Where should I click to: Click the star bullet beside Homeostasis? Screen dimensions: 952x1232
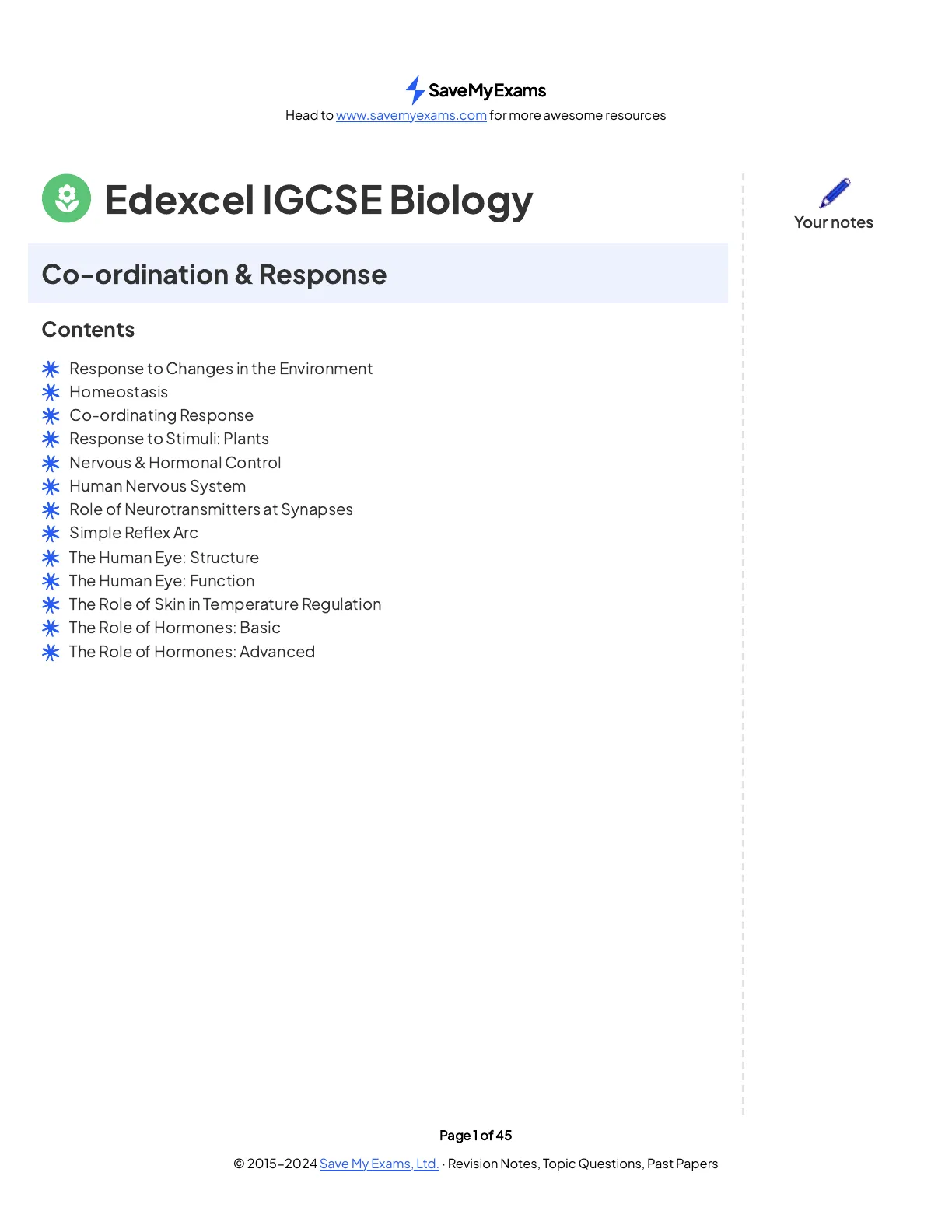click(51, 392)
